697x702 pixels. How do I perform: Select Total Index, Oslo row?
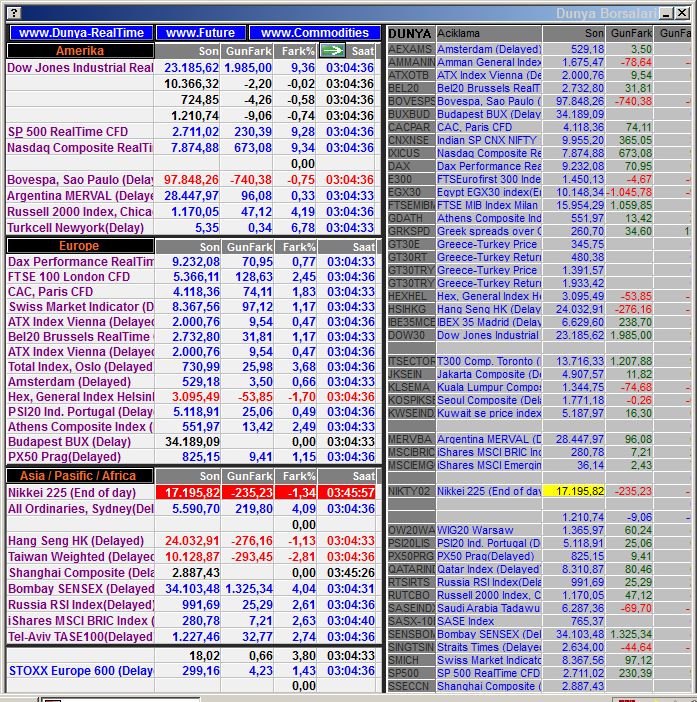coord(192,367)
